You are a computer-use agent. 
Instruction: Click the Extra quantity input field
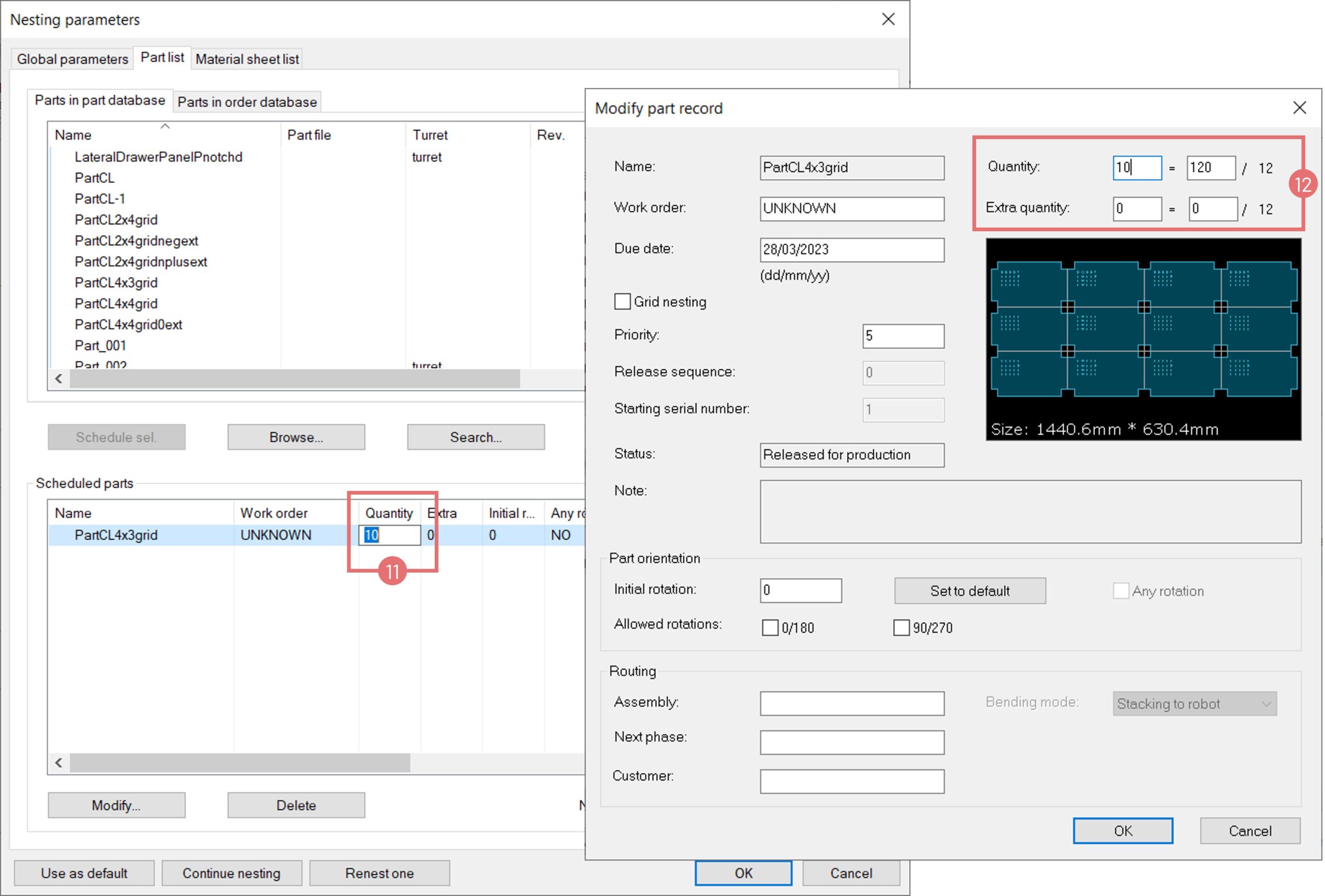click(x=1137, y=208)
